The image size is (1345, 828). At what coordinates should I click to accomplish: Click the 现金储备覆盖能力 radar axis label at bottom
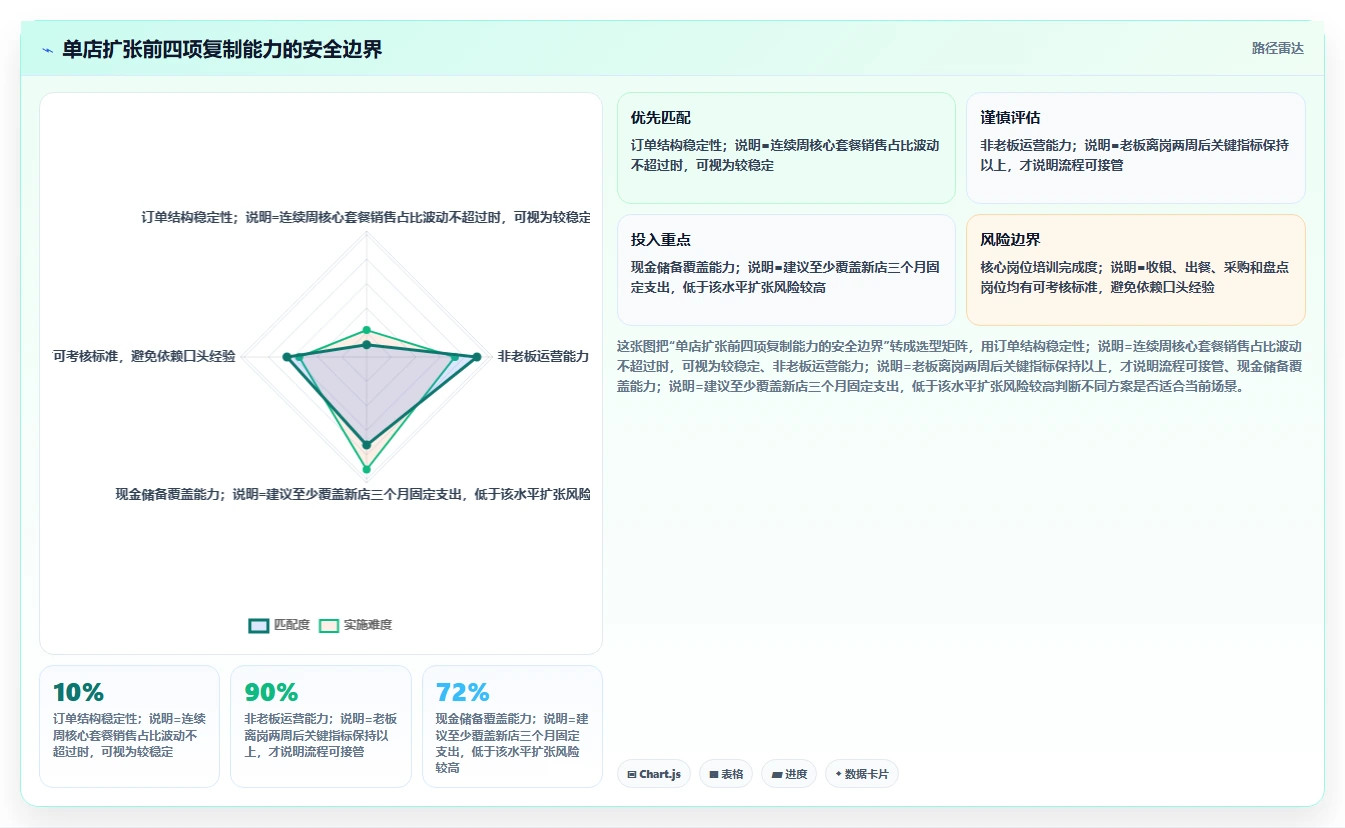pyautogui.click(x=352, y=494)
